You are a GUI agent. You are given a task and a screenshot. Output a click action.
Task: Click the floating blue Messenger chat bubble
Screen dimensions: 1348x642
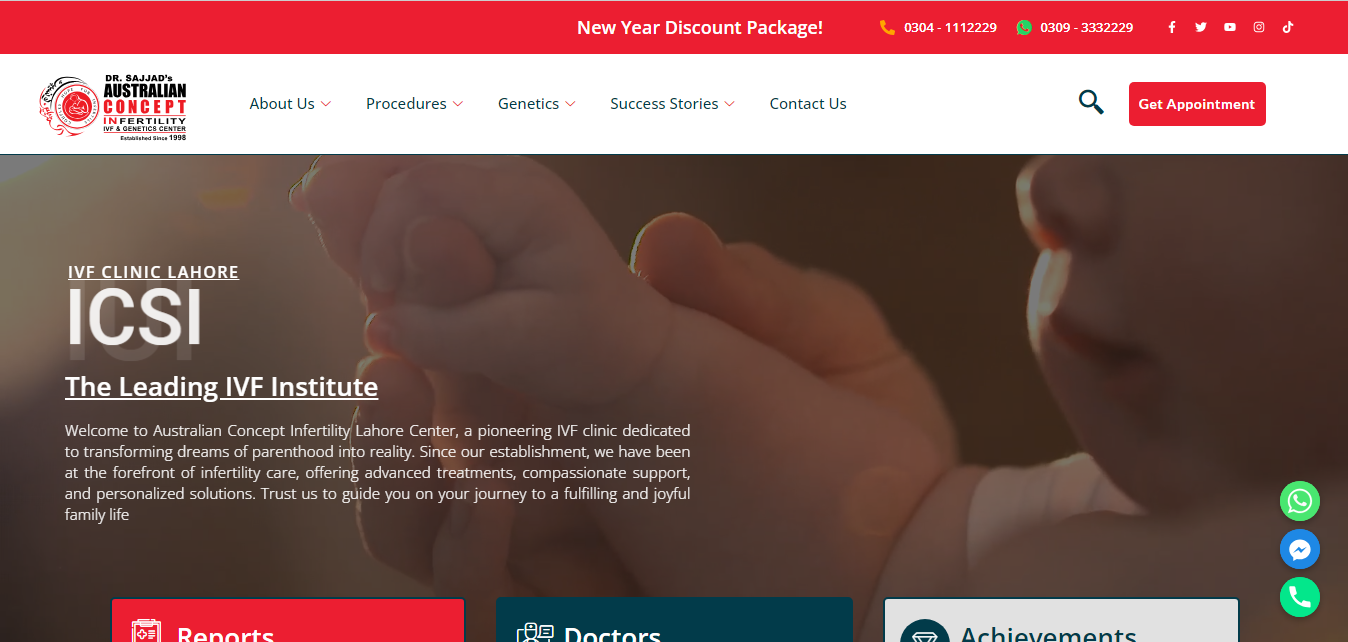(x=1300, y=549)
